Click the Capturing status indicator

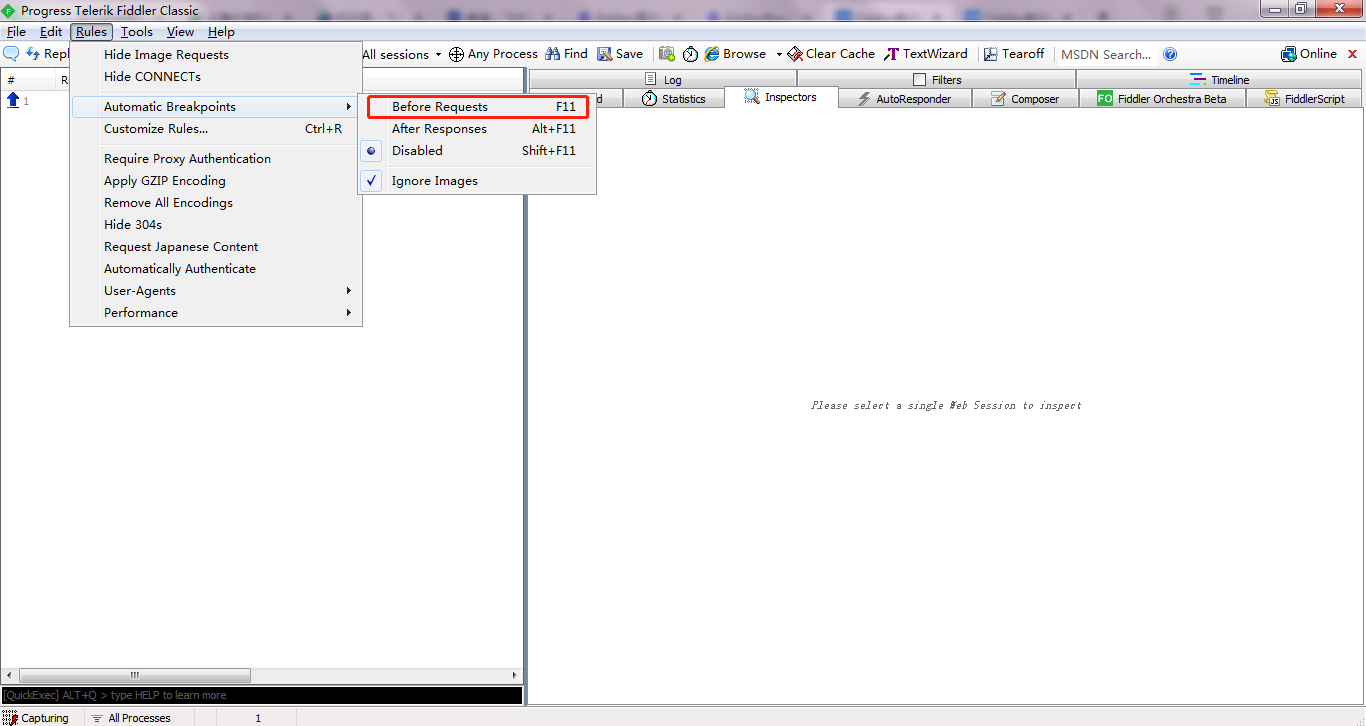36,718
